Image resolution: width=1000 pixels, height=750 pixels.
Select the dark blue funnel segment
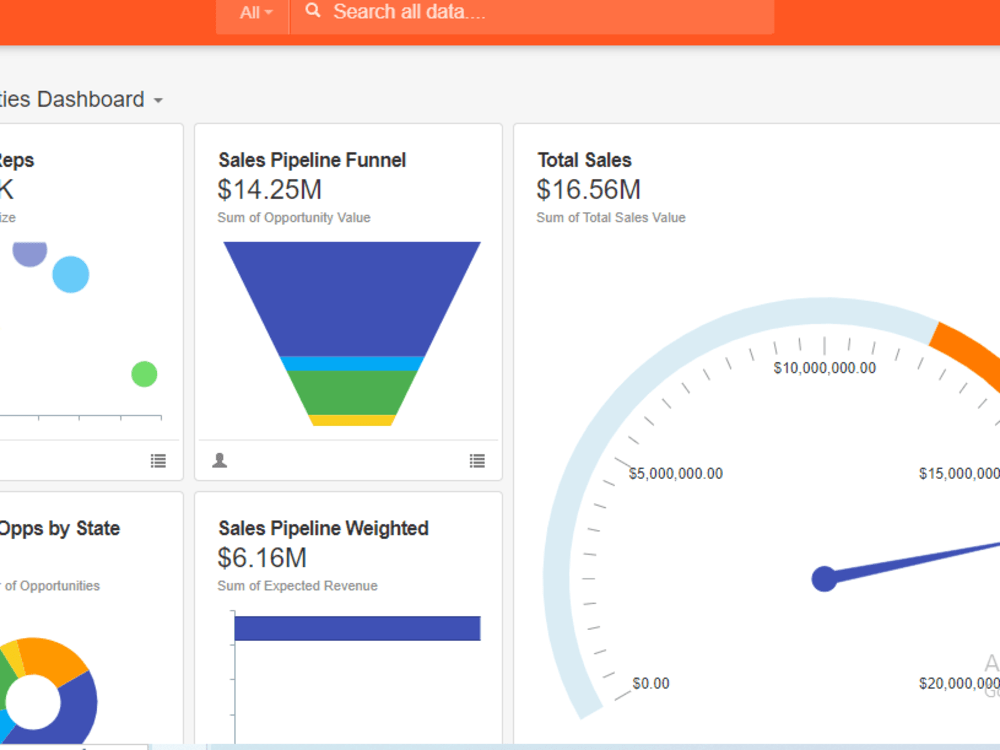click(351, 298)
